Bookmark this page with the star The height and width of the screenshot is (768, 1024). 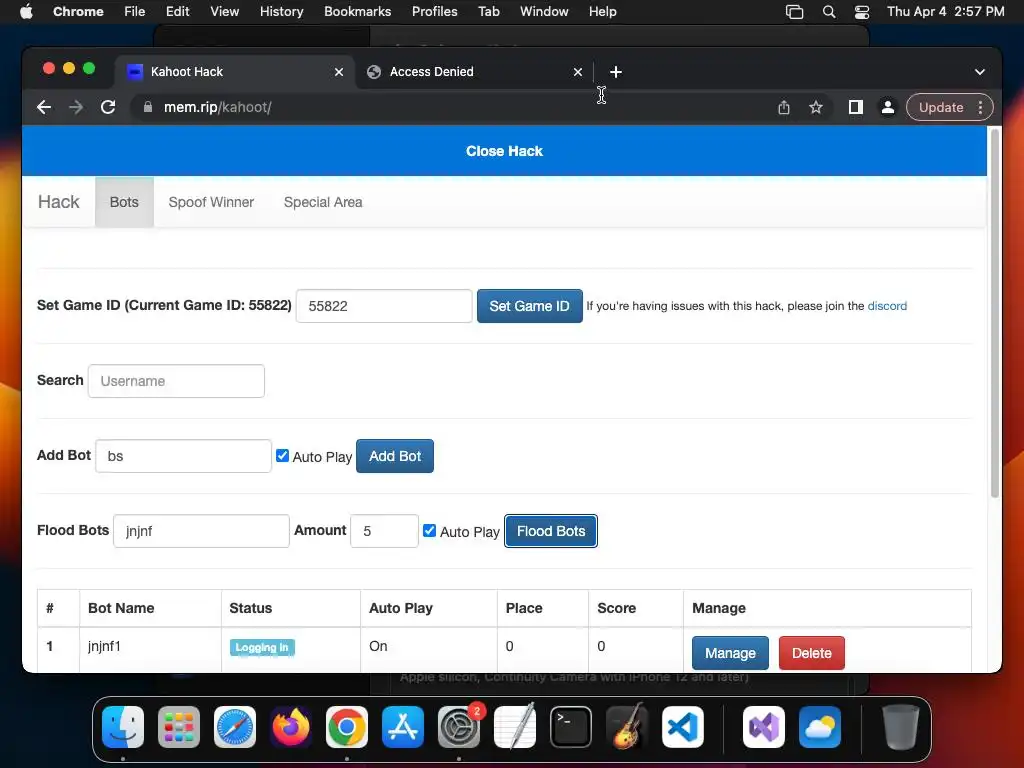(x=816, y=107)
